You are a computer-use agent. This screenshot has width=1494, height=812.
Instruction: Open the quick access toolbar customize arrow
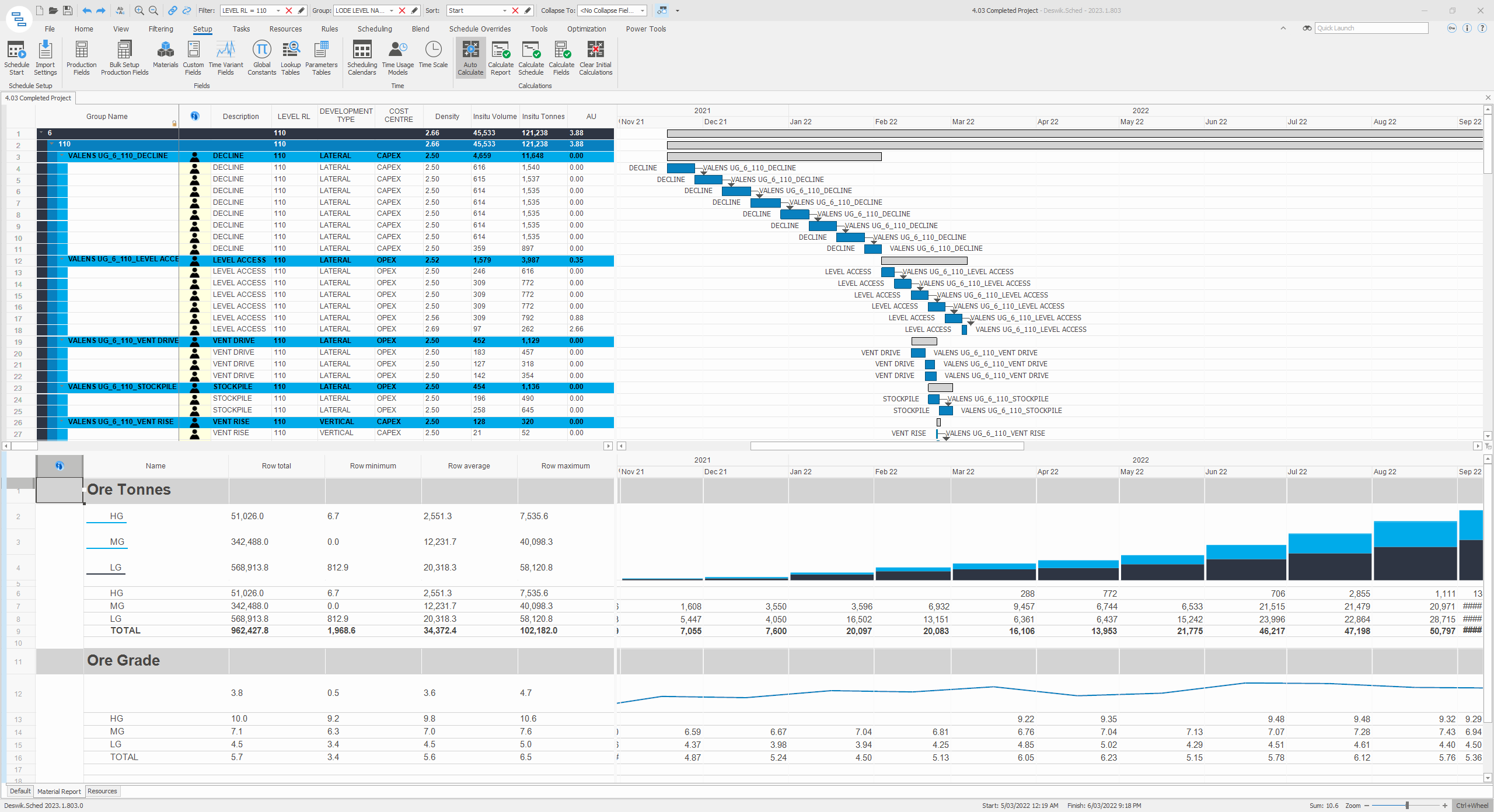(x=678, y=10)
